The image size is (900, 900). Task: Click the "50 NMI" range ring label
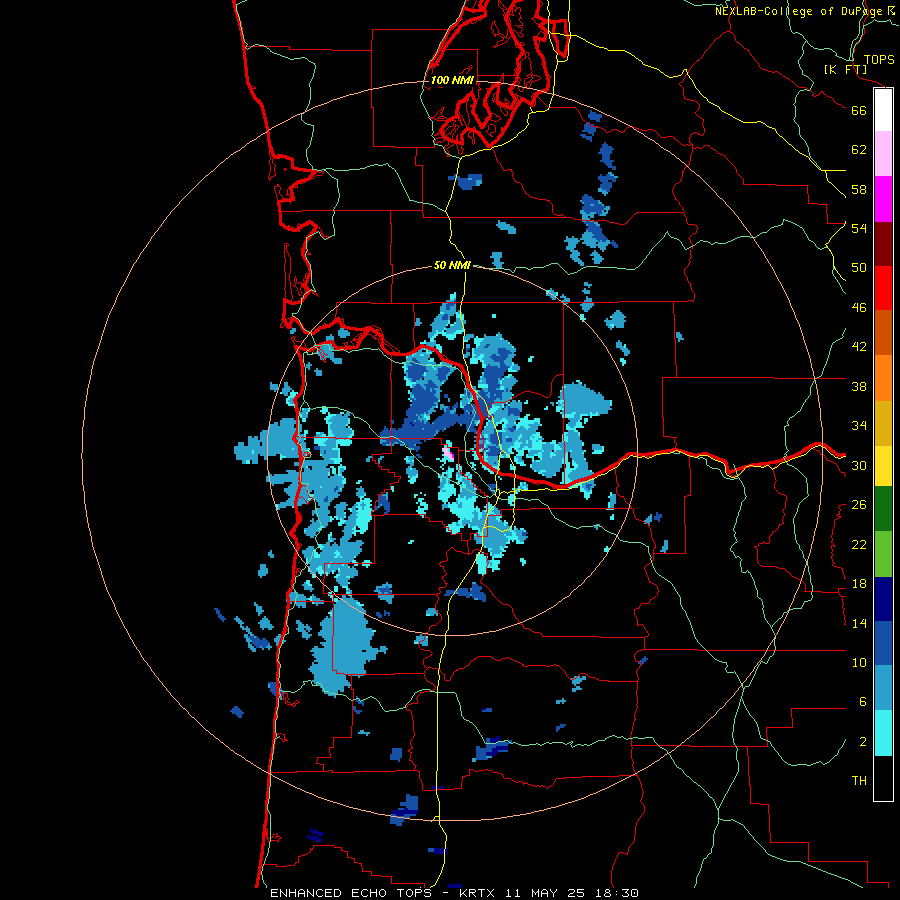coord(452,265)
